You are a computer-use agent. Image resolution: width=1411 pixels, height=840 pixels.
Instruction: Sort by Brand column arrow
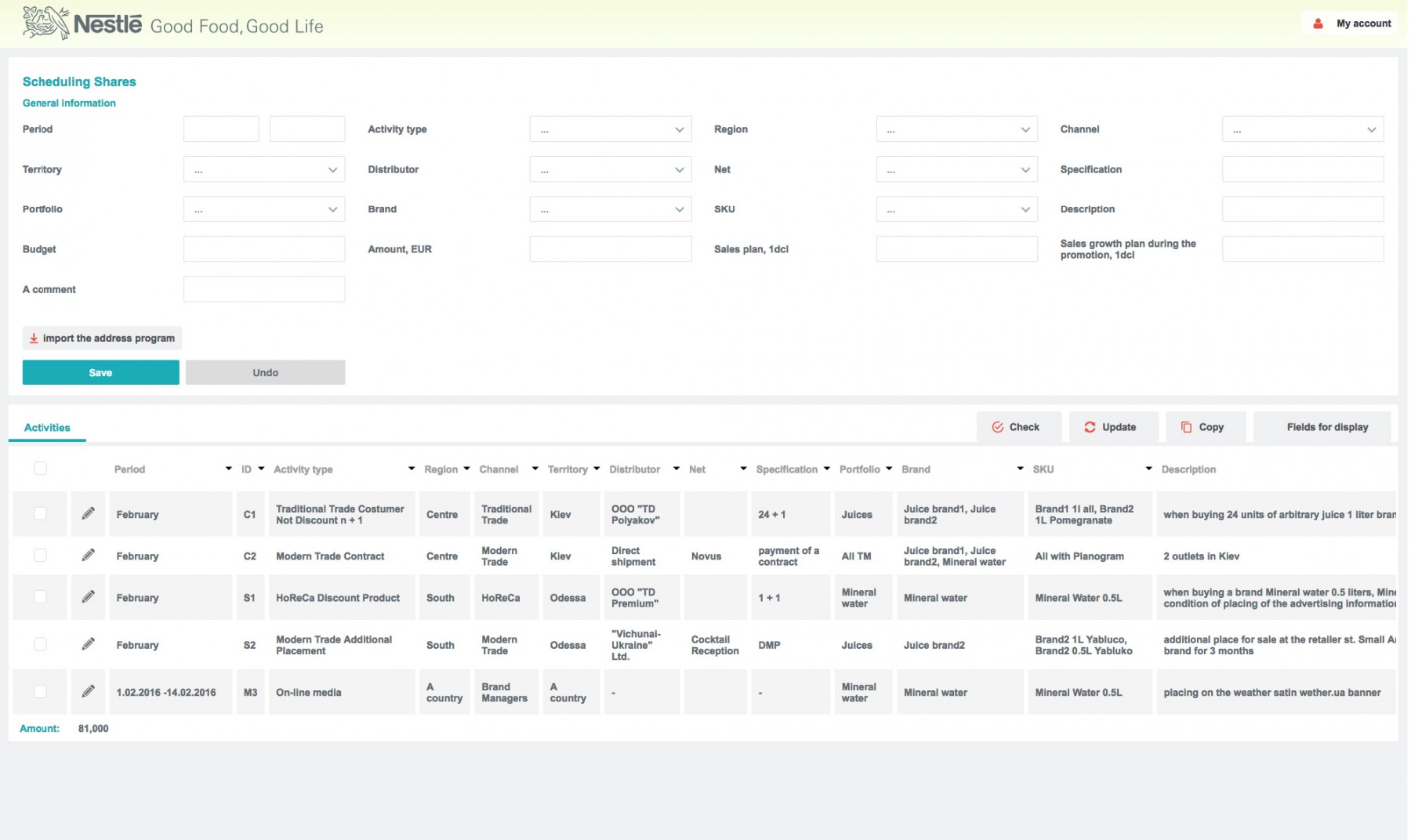click(x=1020, y=469)
